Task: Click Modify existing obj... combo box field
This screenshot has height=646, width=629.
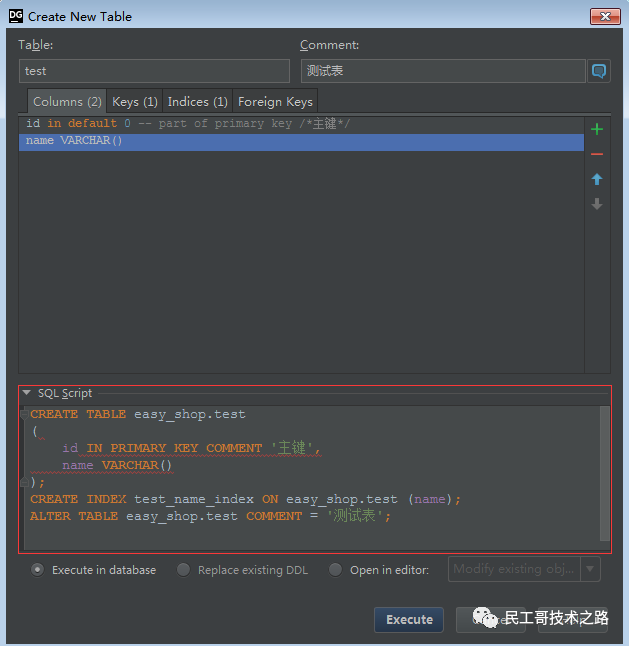Action: pos(514,569)
